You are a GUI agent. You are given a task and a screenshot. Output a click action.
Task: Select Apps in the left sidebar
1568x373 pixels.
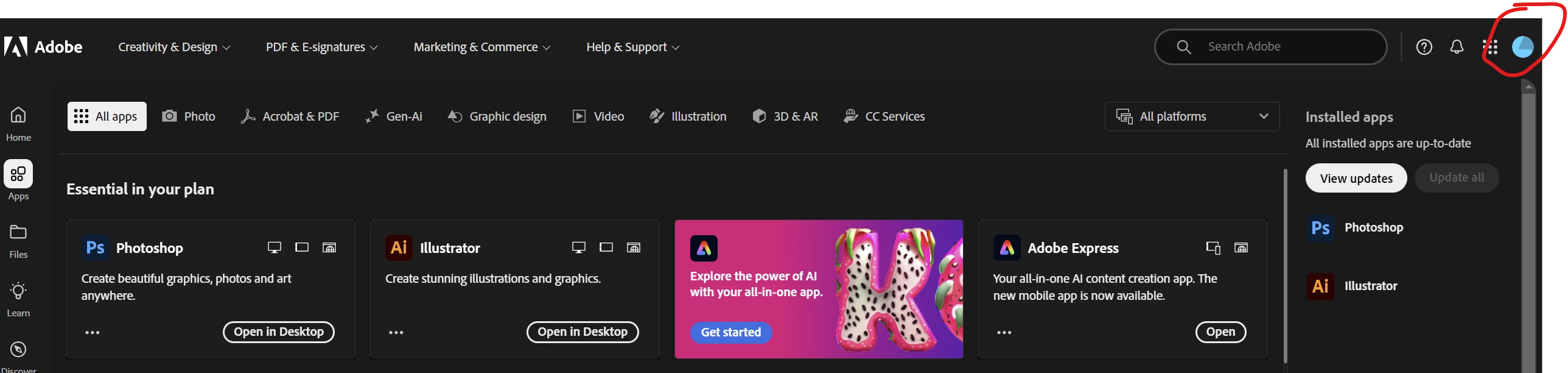click(18, 181)
